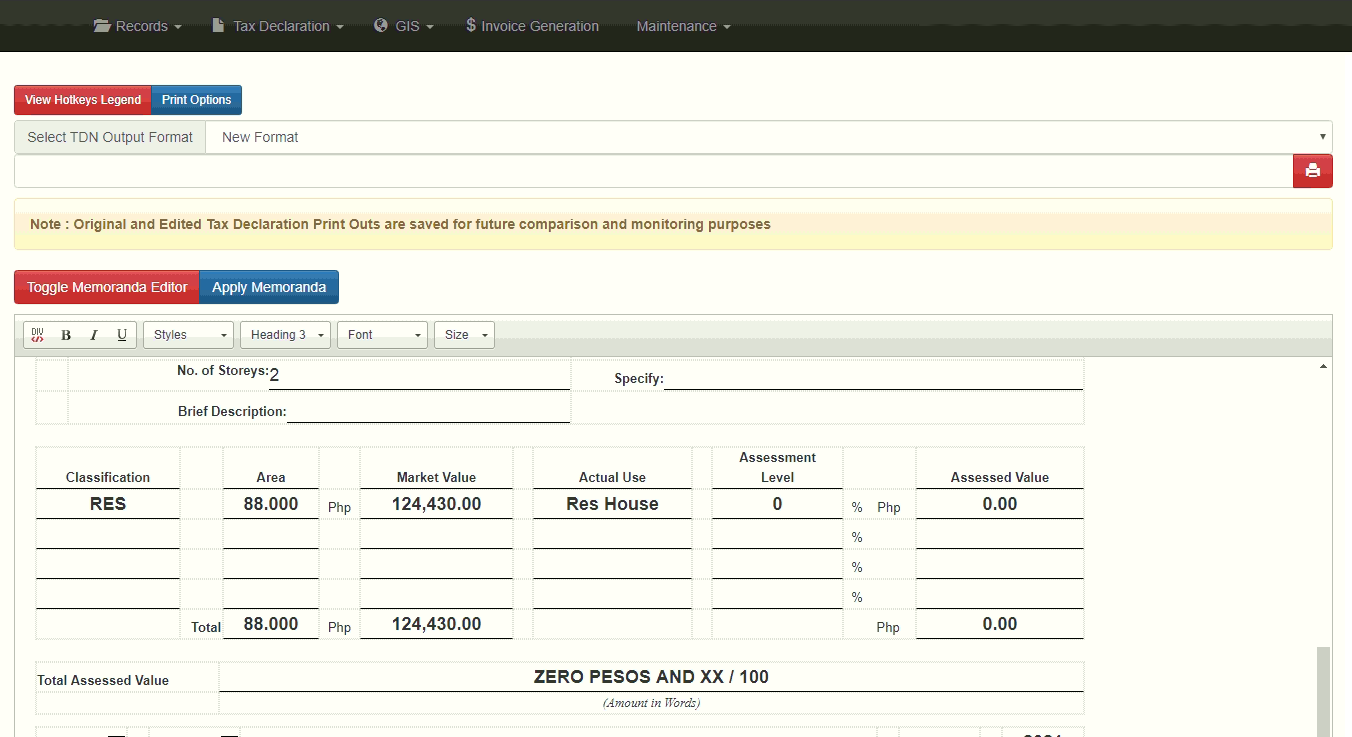Click the file icon beside Tax Declaration
1352x737 pixels.
click(218, 26)
